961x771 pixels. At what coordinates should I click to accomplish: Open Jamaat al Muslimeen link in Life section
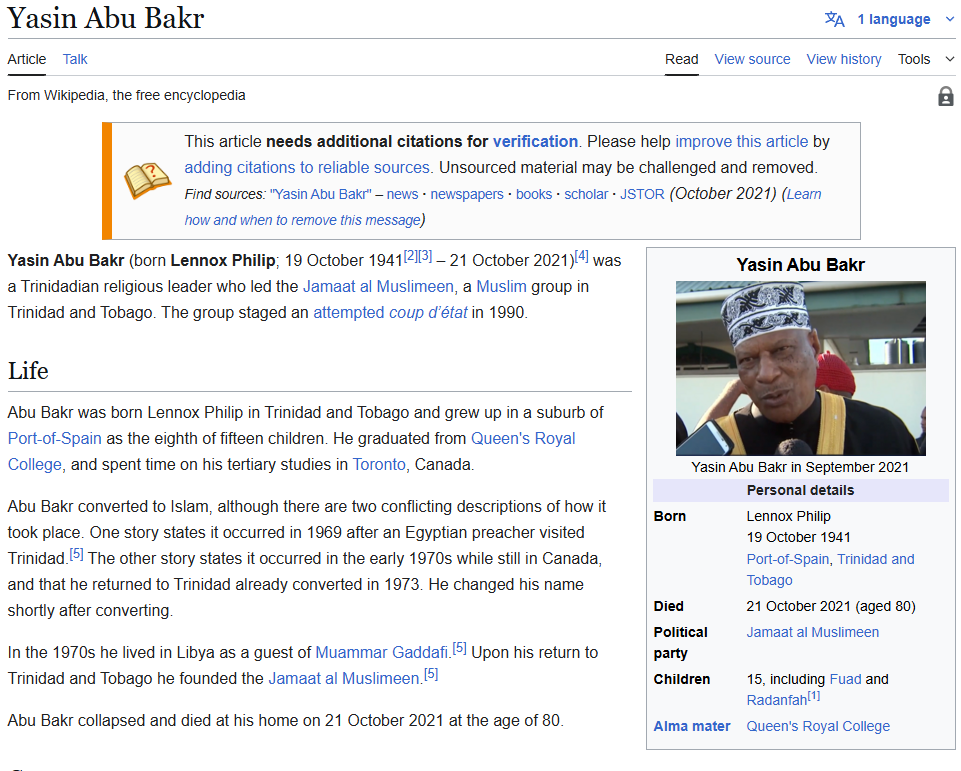click(344, 679)
